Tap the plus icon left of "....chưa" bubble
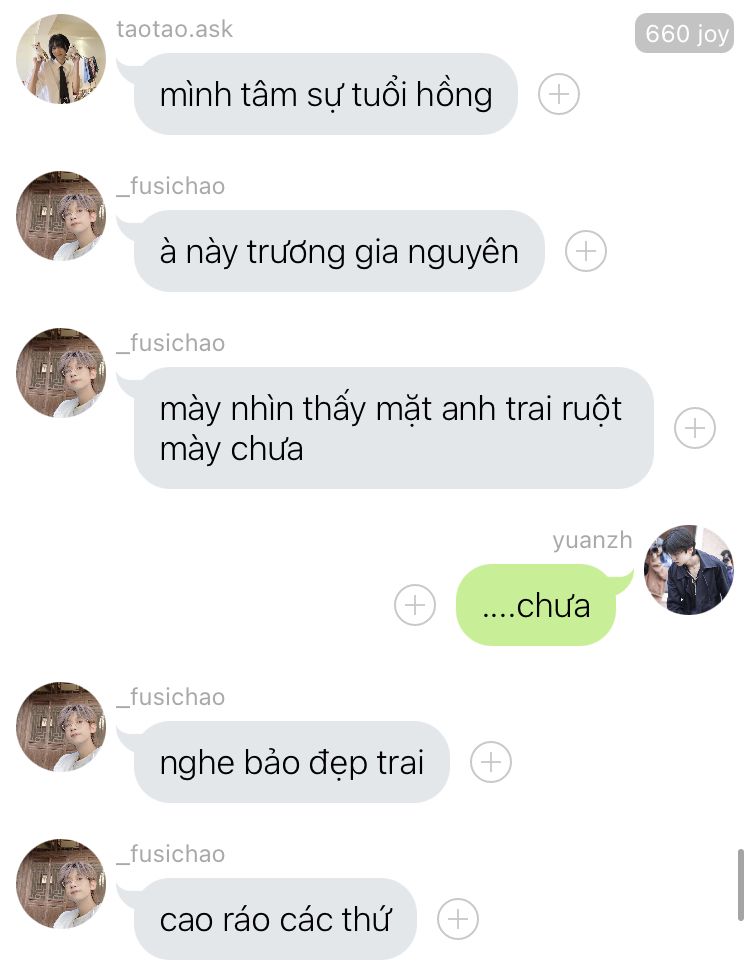The width and height of the screenshot is (750, 979). tap(415, 604)
